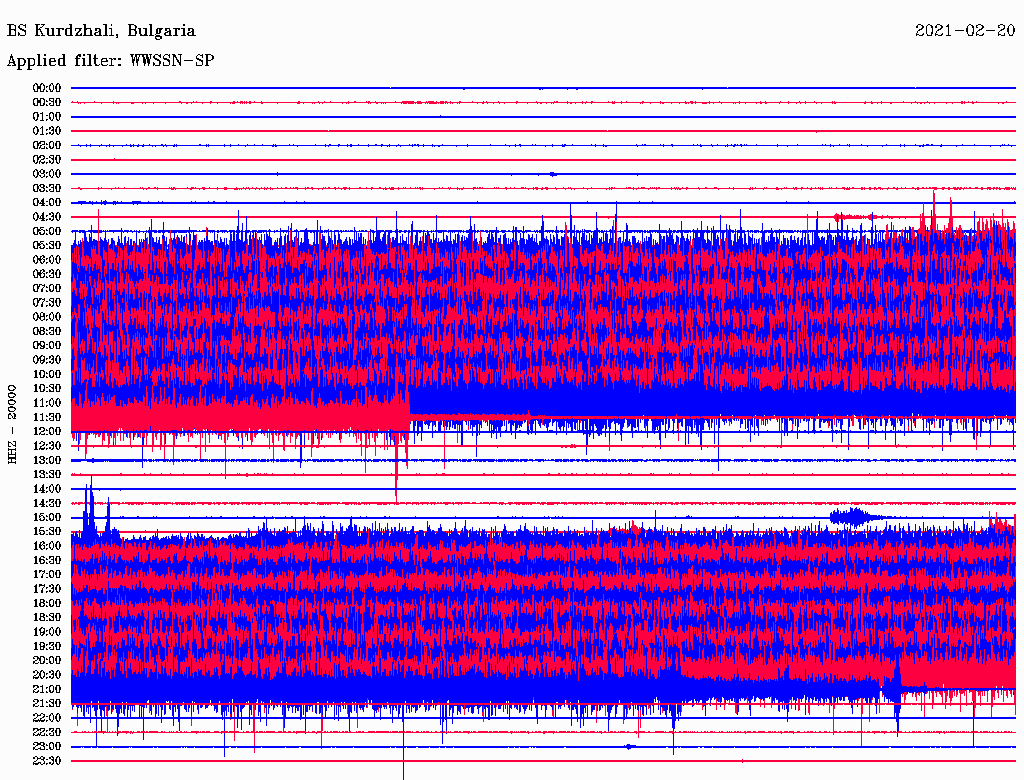The height and width of the screenshot is (780, 1024).
Task: Click the blue wave burst on the 15:00 trace
Action: (x=851, y=516)
